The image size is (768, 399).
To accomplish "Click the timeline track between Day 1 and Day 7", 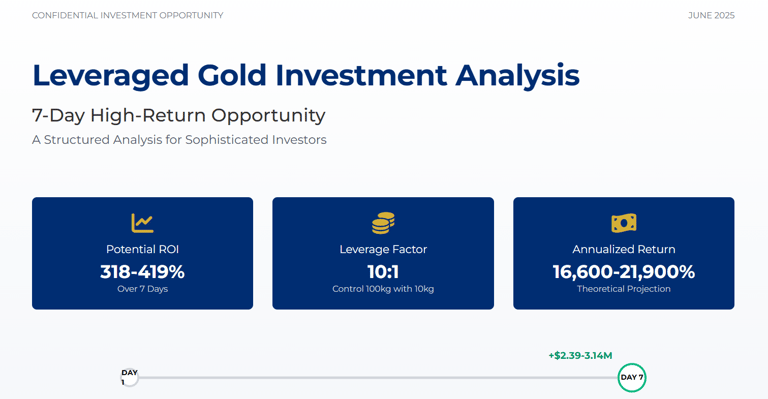I will tap(378, 377).
